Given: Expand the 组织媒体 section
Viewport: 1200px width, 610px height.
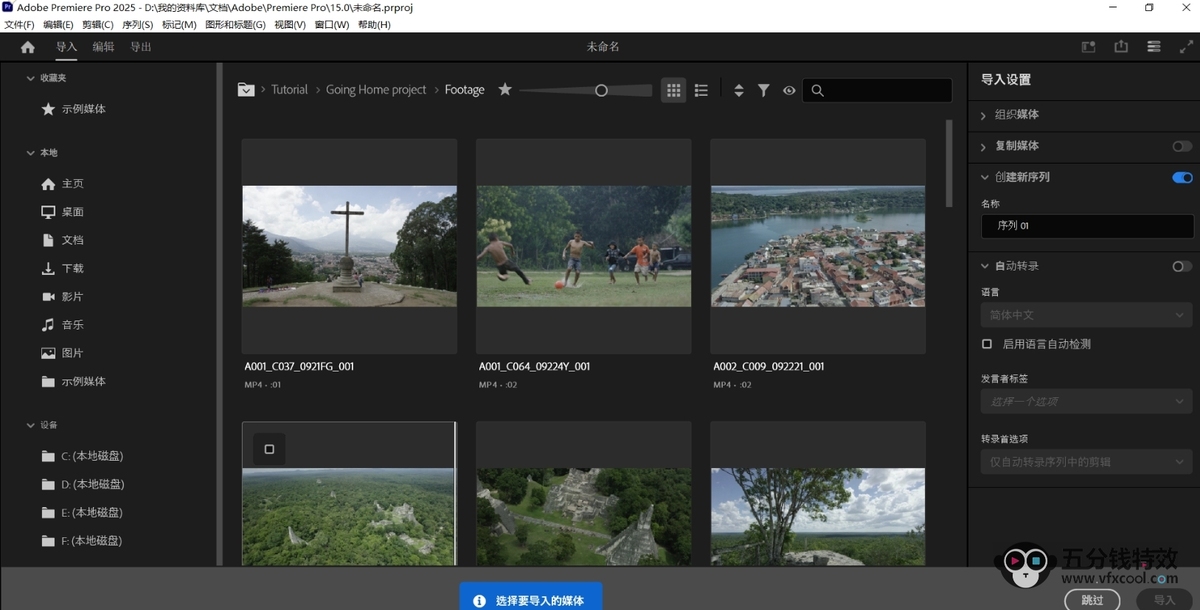Looking at the screenshot, I should [x=984, y=115].
